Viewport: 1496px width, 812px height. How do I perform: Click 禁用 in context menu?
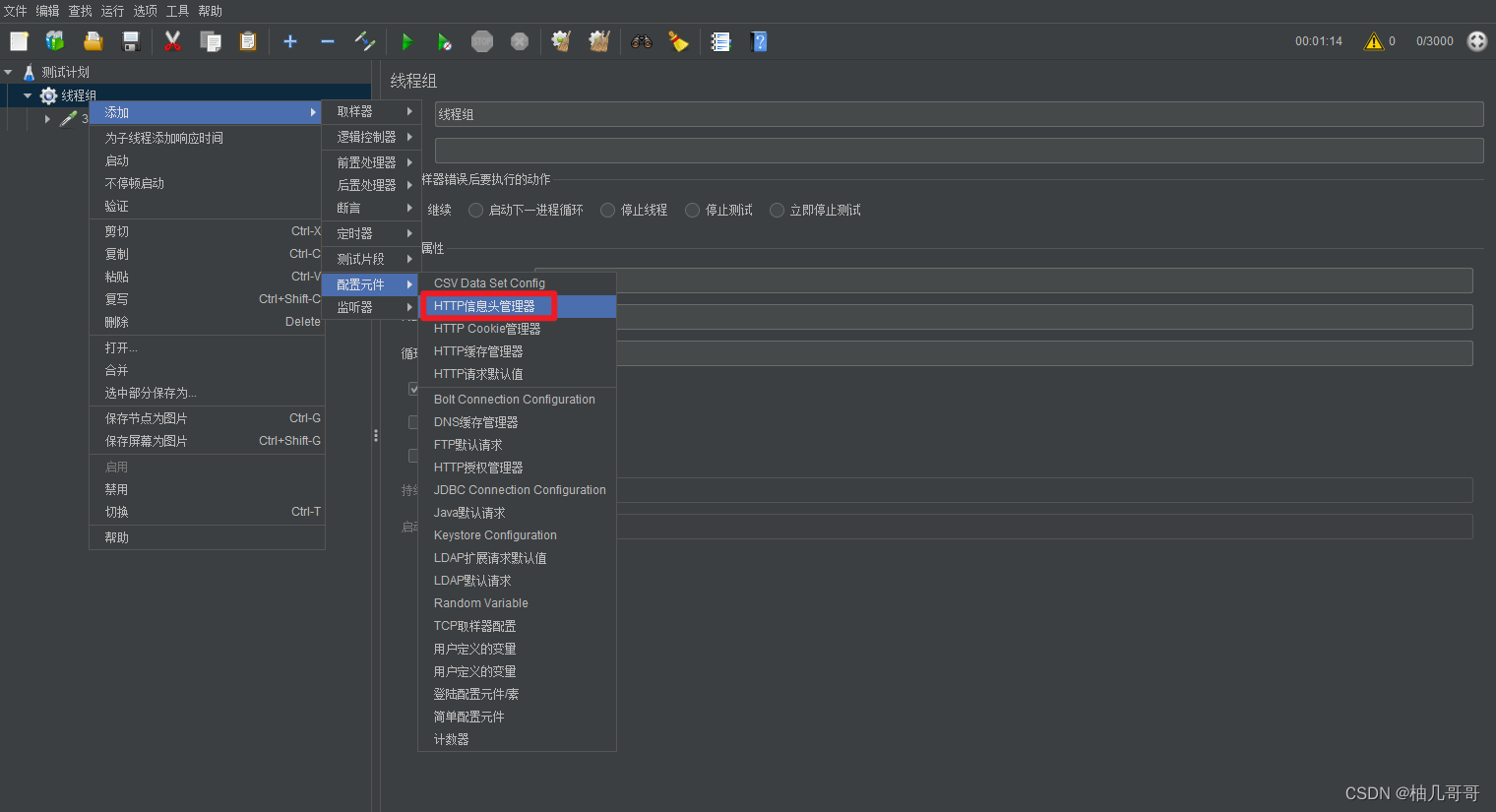[x=207, y=489]
